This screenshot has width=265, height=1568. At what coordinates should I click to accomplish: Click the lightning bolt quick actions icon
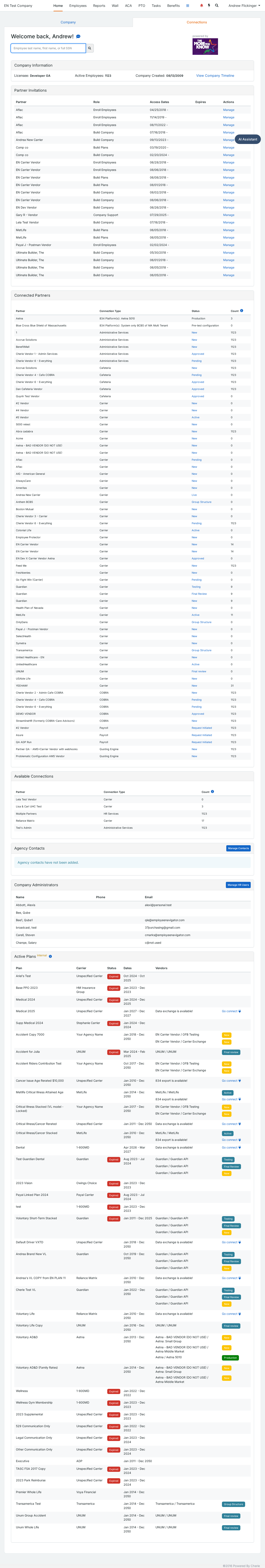click(x=209, y=5)
